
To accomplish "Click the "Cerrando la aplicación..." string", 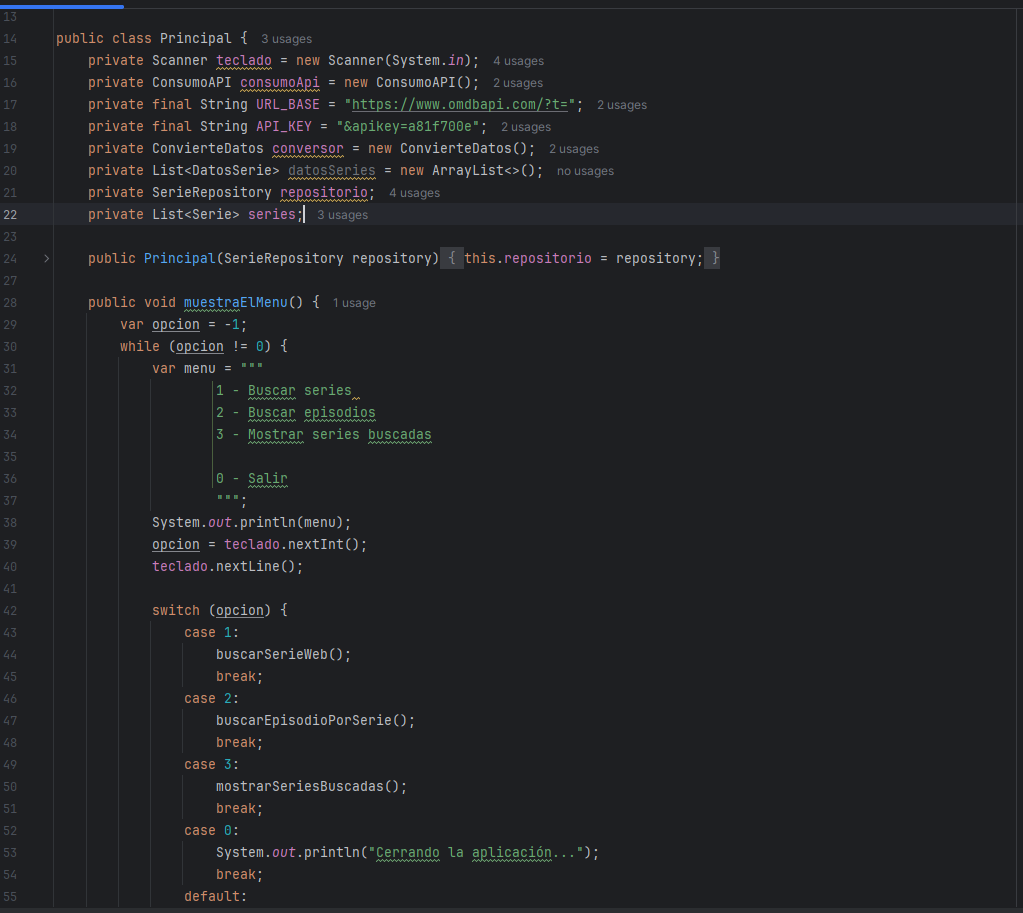I will click(x=476, y=852).
